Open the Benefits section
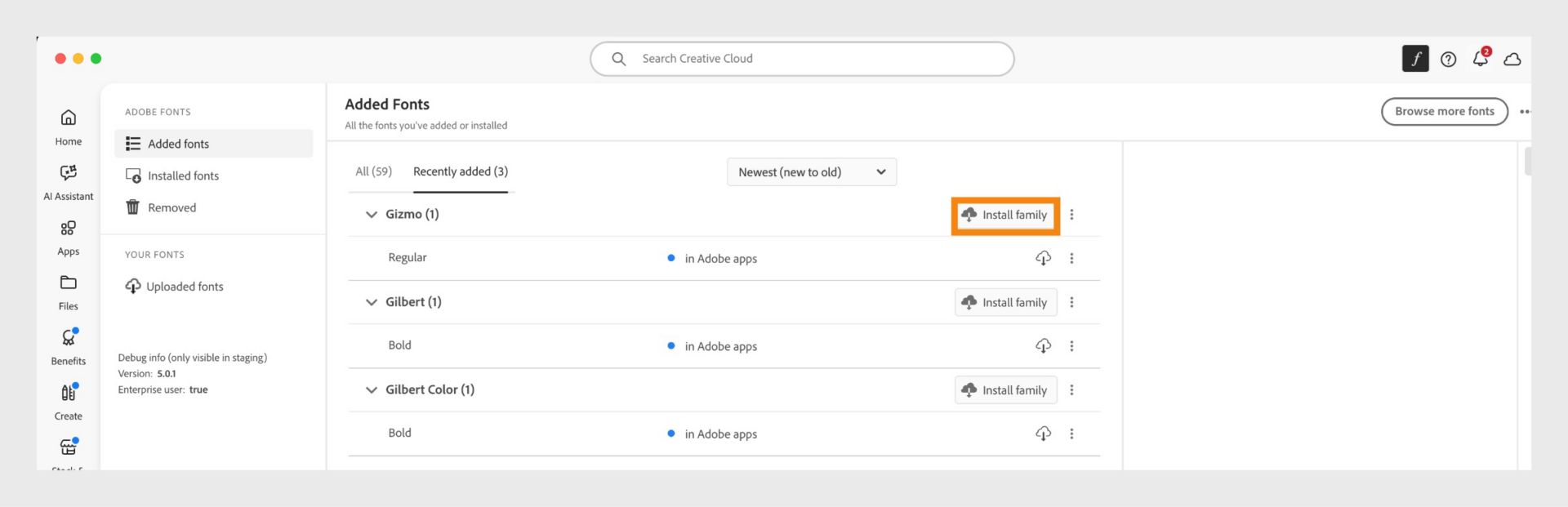The width and height of the screenshot is (1568, 507). (x=69, y=347)
